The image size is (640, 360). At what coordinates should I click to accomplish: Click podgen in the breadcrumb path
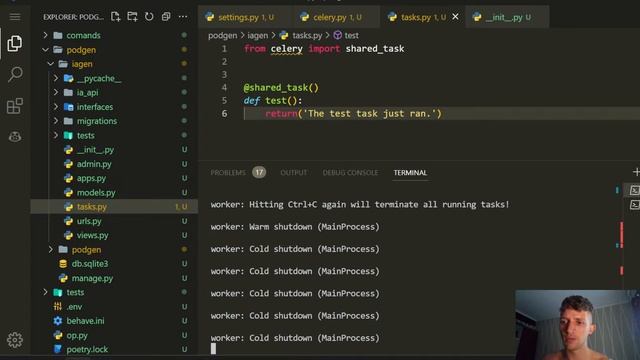coord(222,36)
